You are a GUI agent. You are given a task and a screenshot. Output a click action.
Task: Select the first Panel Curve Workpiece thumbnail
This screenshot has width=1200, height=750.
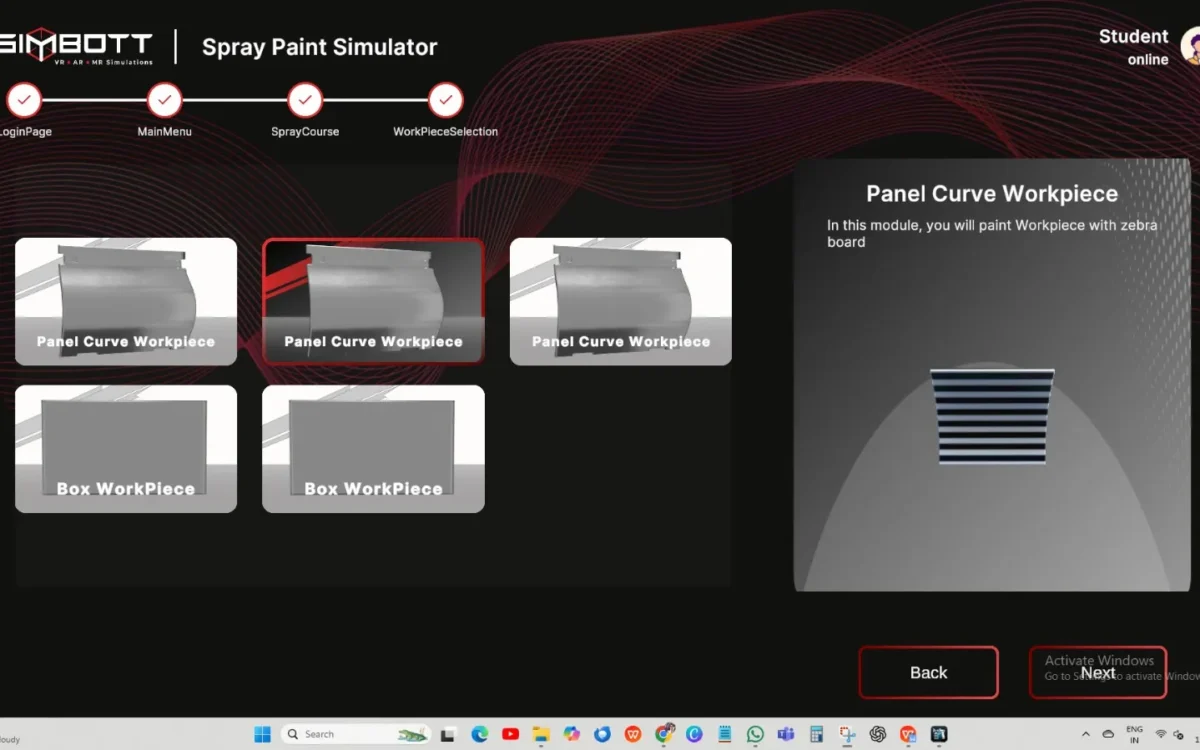point(125,300)
